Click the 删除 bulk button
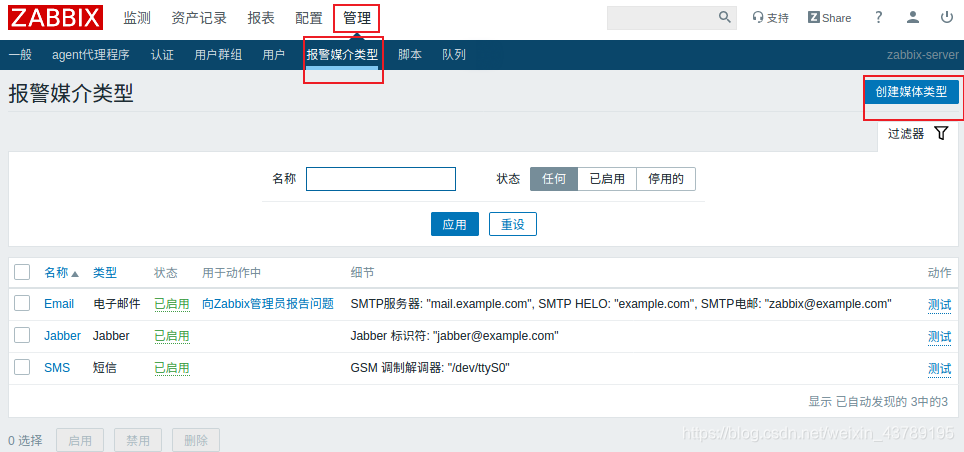964x452 pixels. click(x=196, y=440)
